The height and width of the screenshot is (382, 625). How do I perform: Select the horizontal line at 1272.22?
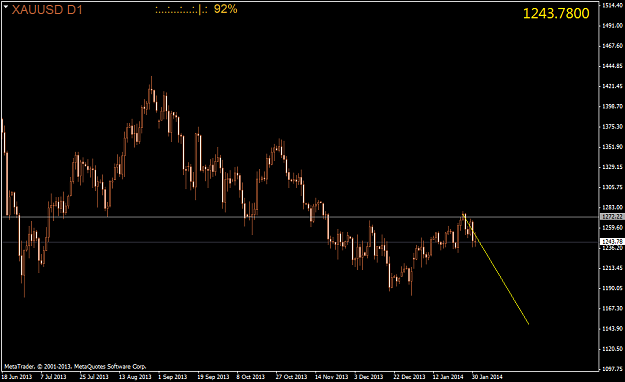(300, 217)
